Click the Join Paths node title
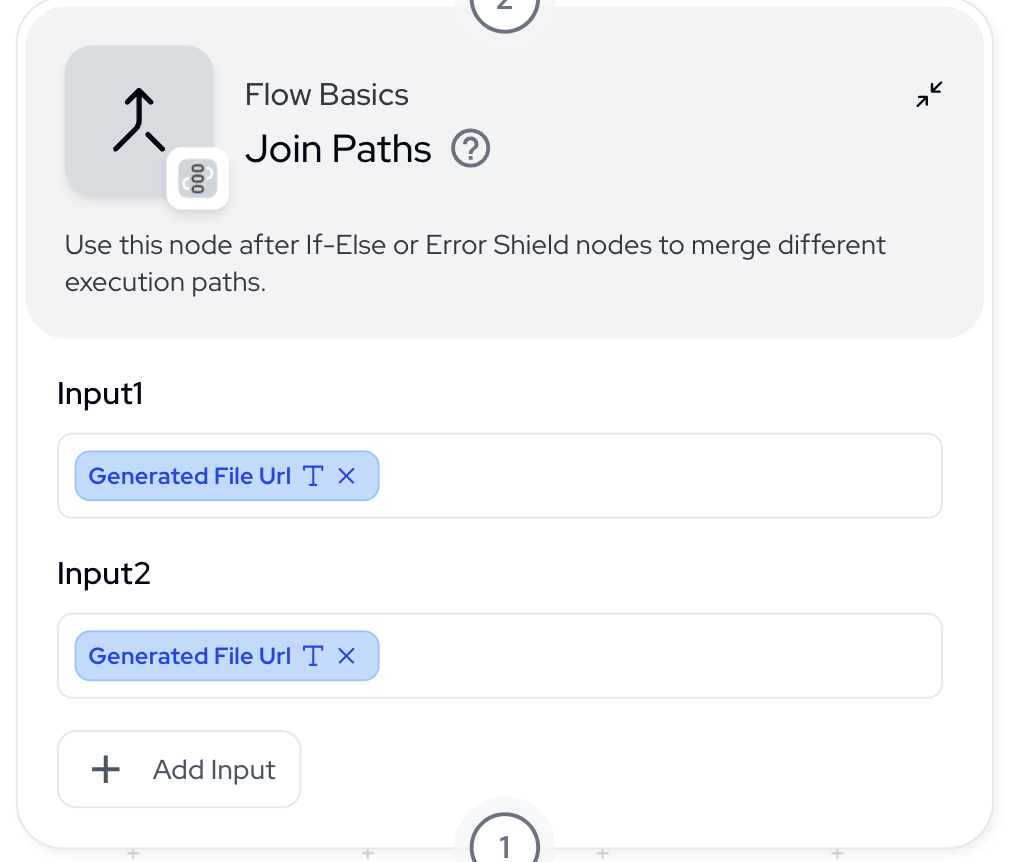Viewport: 1032px width, 862px height. pos(338,149)
